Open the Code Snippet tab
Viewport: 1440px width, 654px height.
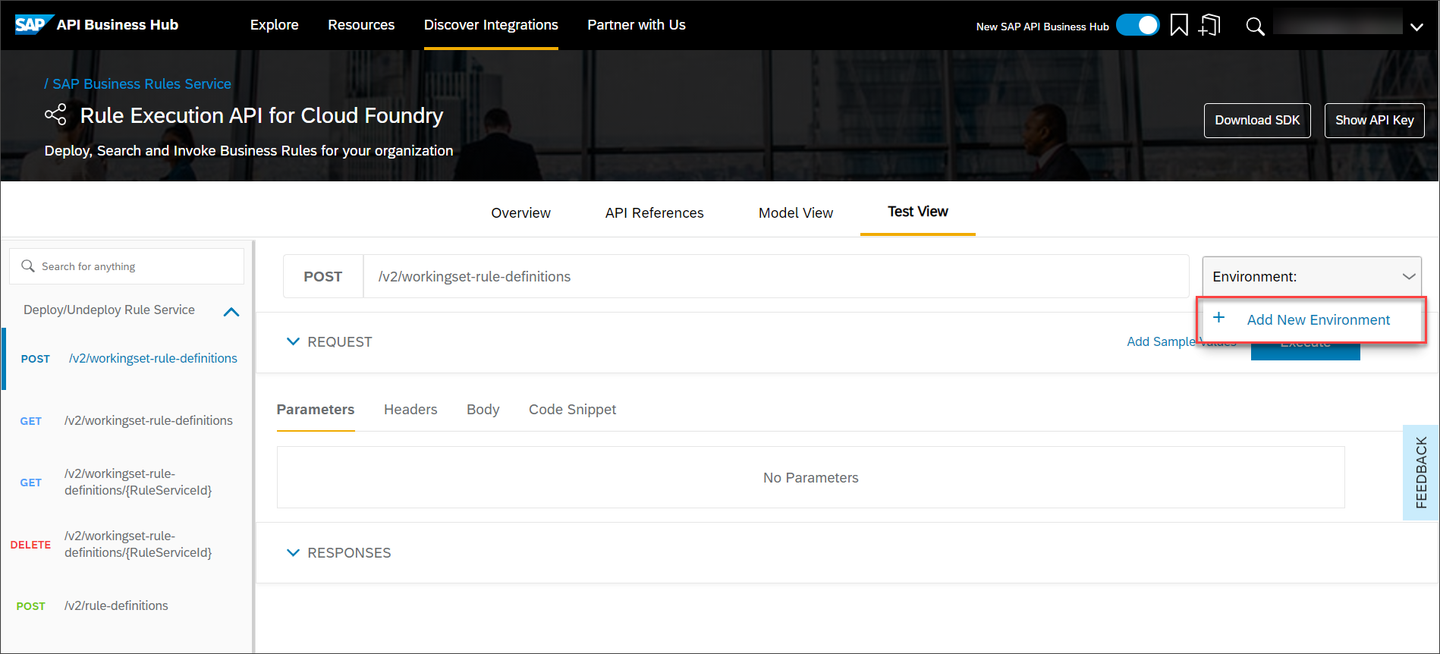pyautogui.click(x=572, y=409)
